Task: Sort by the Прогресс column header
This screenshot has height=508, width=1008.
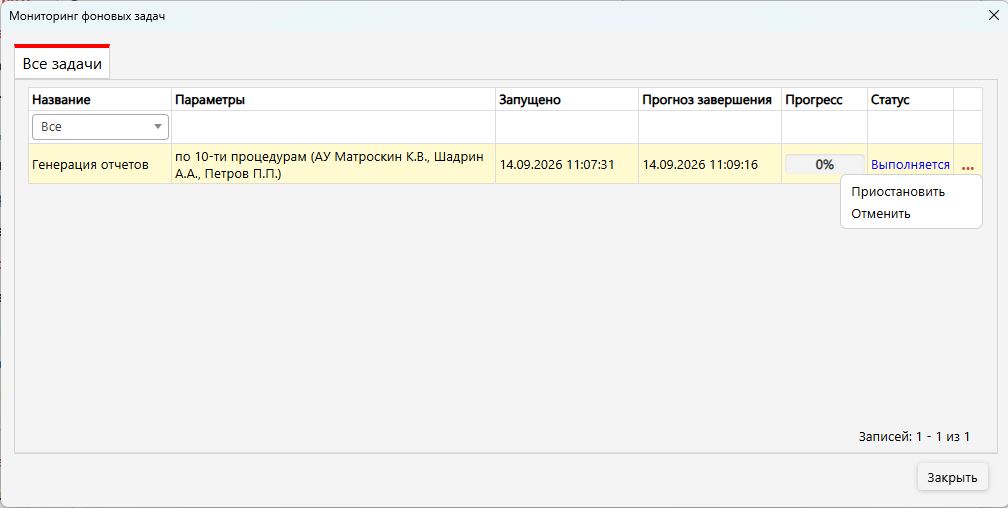Action: pos(824,100)
